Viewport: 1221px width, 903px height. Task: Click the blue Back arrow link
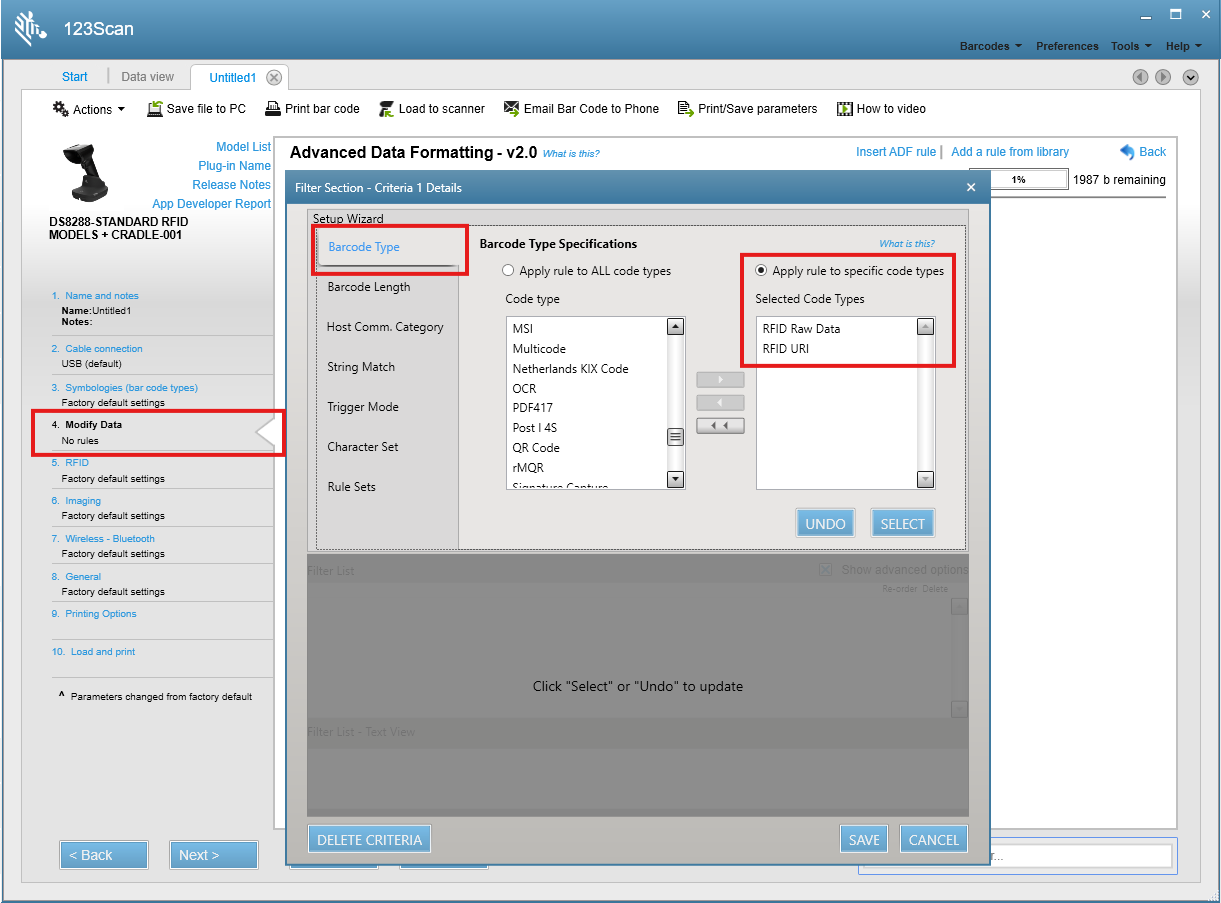[x=1143, y=152]
